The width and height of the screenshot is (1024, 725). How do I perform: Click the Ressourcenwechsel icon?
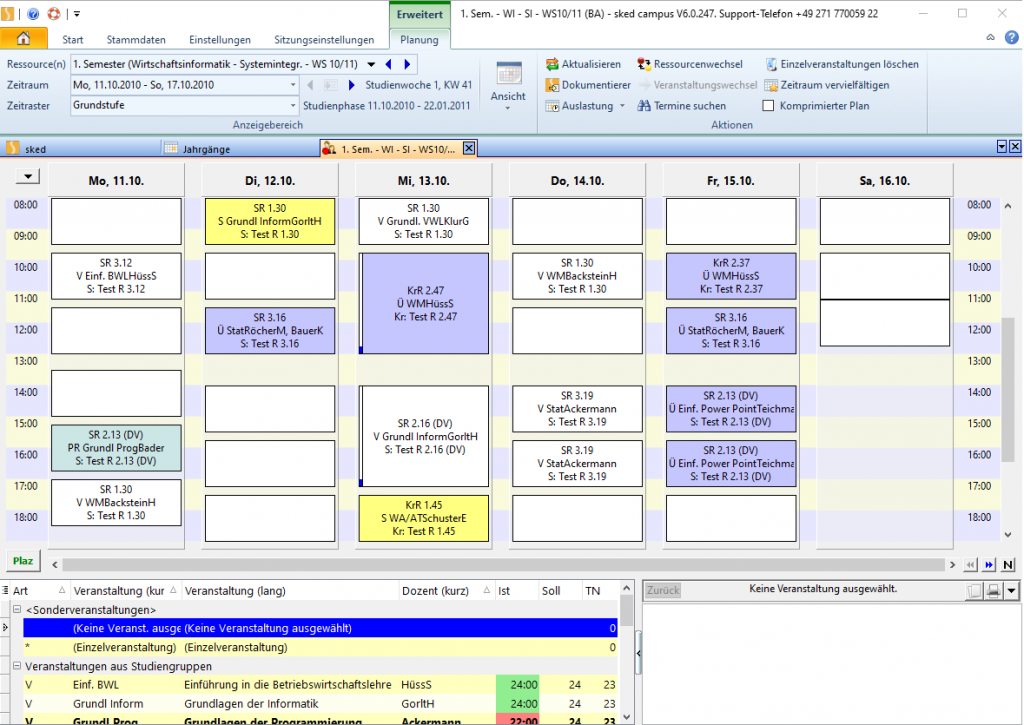645,64
